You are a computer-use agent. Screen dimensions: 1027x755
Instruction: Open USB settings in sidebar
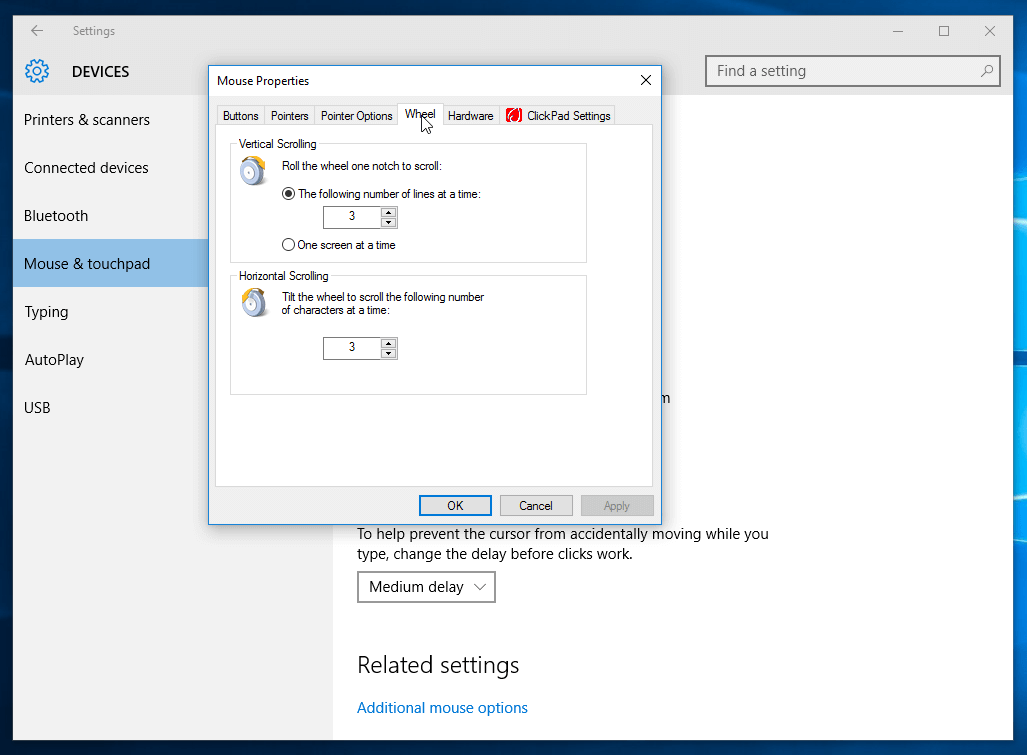click(111, 407)
